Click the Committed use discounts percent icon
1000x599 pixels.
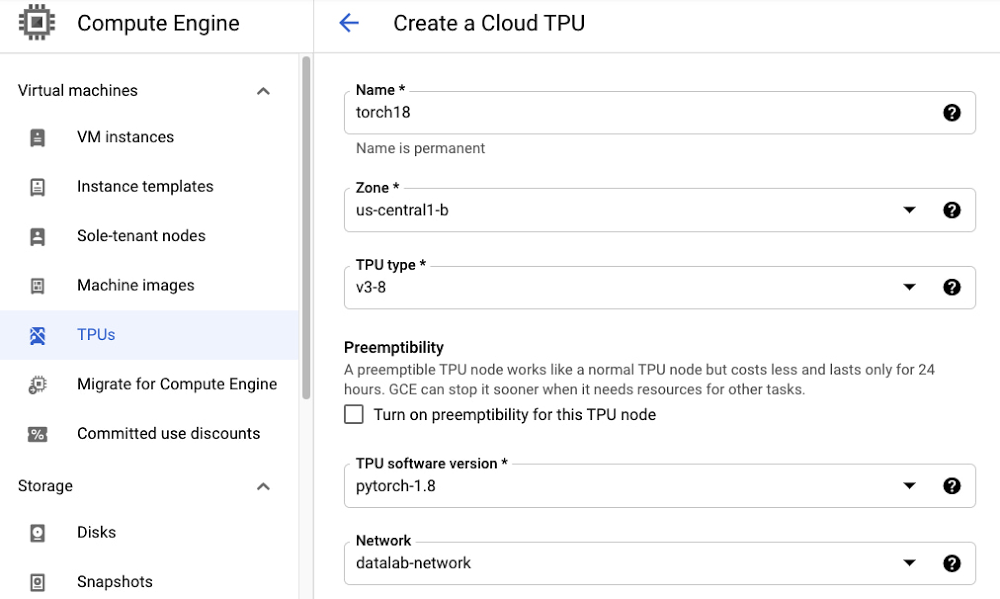pyautogui.click(x=38, y=434)
